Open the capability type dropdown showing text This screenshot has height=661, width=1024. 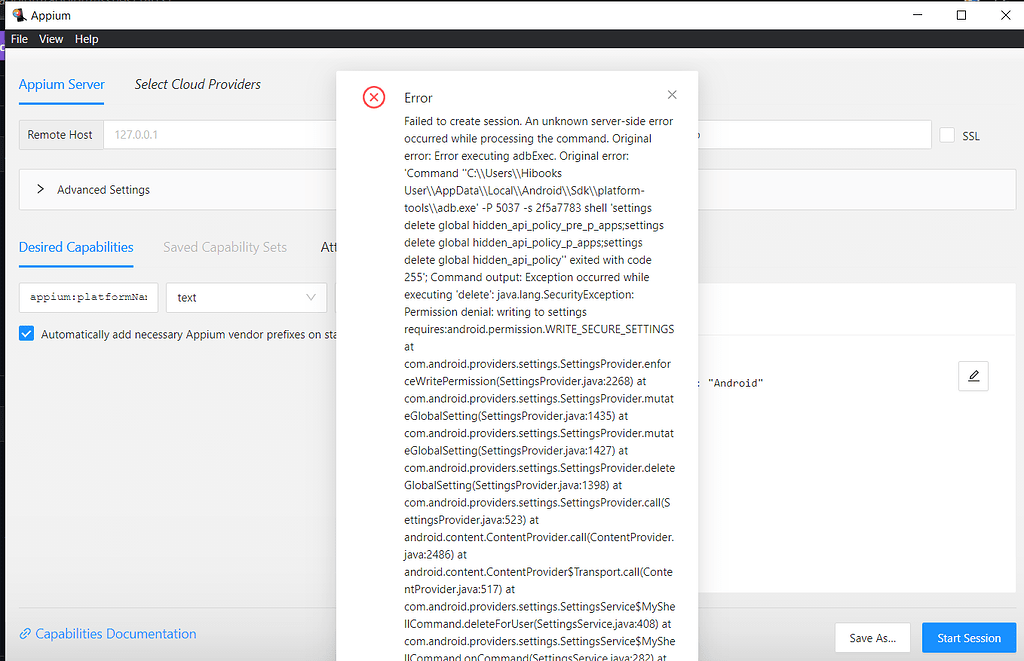click(x=246, y=297)
